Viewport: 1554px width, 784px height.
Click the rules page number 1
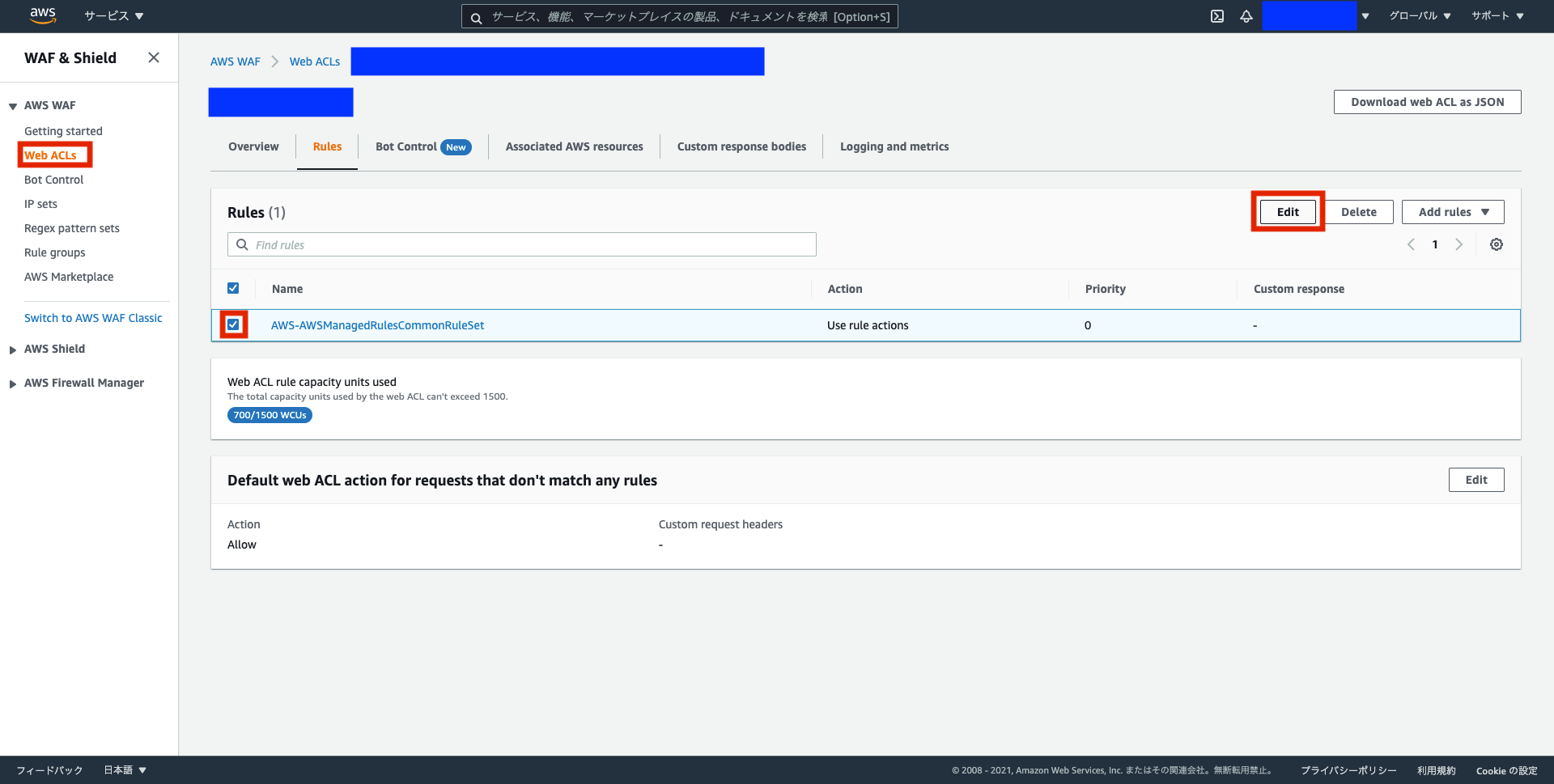1435,244
